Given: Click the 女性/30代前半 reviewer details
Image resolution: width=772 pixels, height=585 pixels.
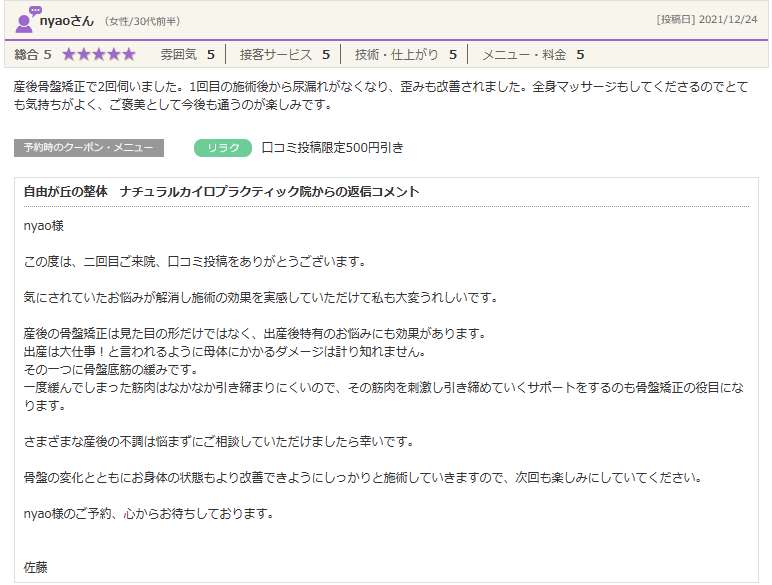Looking at the screenshot, I should [143, 21].
